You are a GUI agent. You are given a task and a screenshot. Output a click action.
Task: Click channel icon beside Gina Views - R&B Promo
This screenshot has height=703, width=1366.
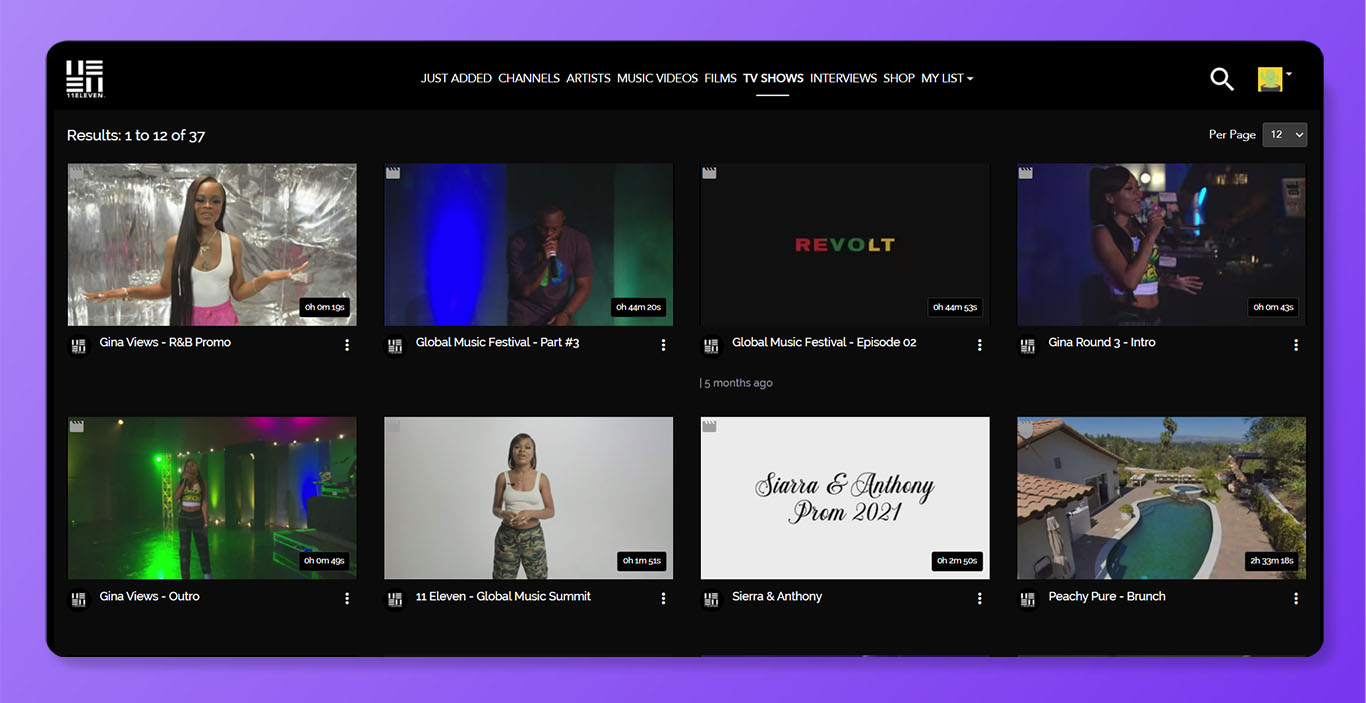tap(78, 346)
